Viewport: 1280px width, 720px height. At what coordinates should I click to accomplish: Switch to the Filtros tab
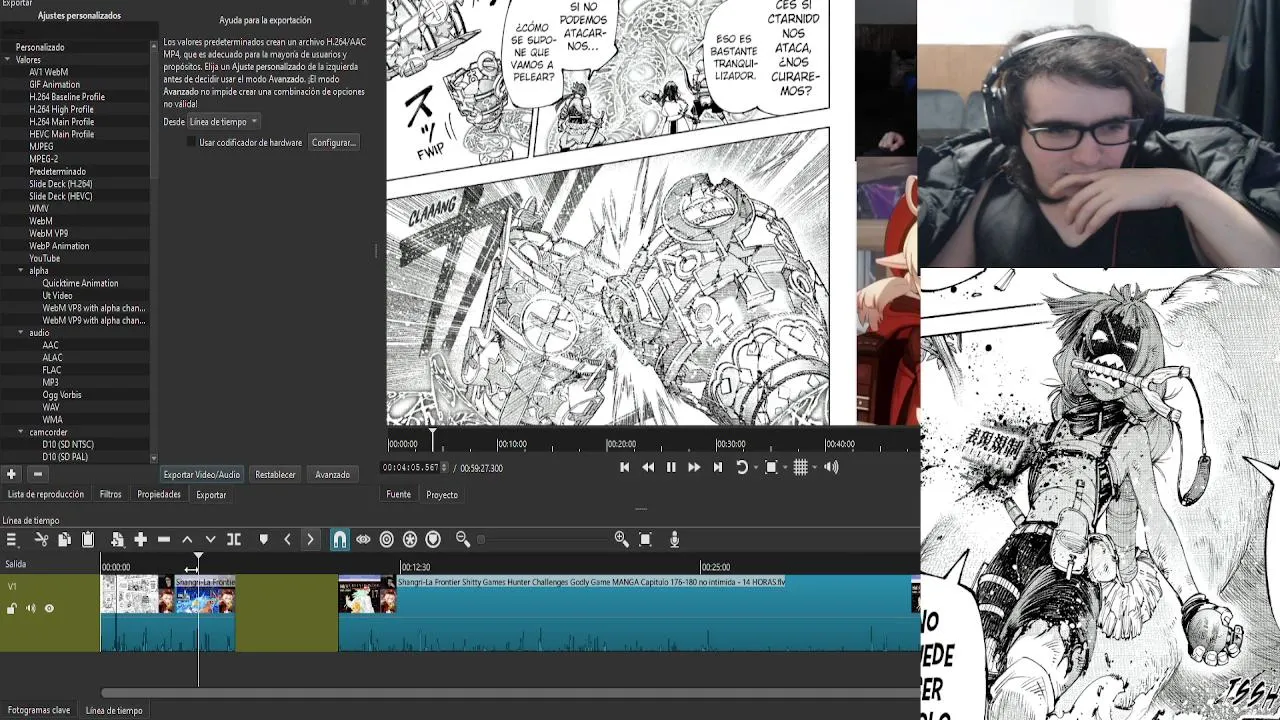(111, 494)
